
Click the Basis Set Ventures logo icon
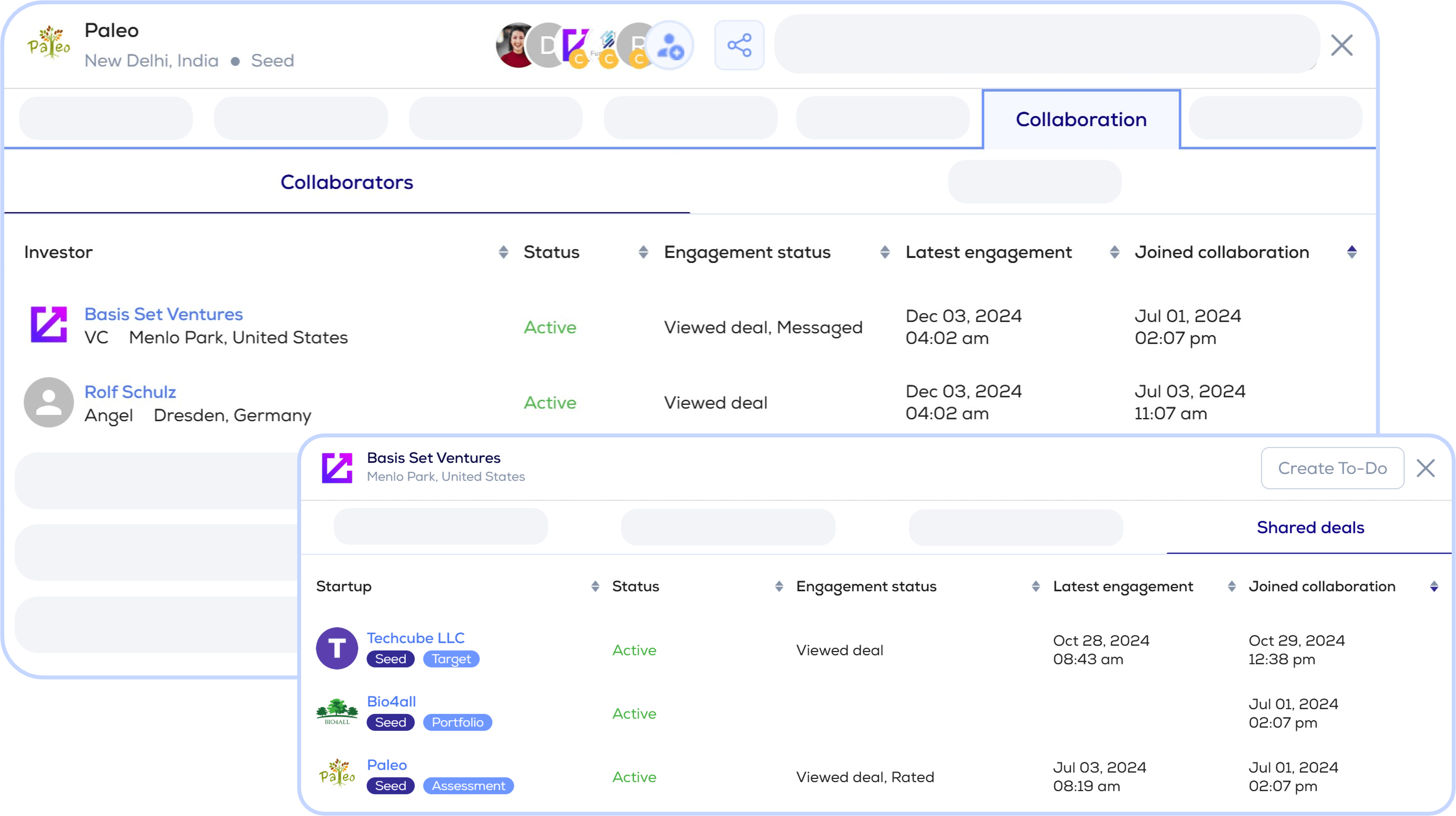47,325
